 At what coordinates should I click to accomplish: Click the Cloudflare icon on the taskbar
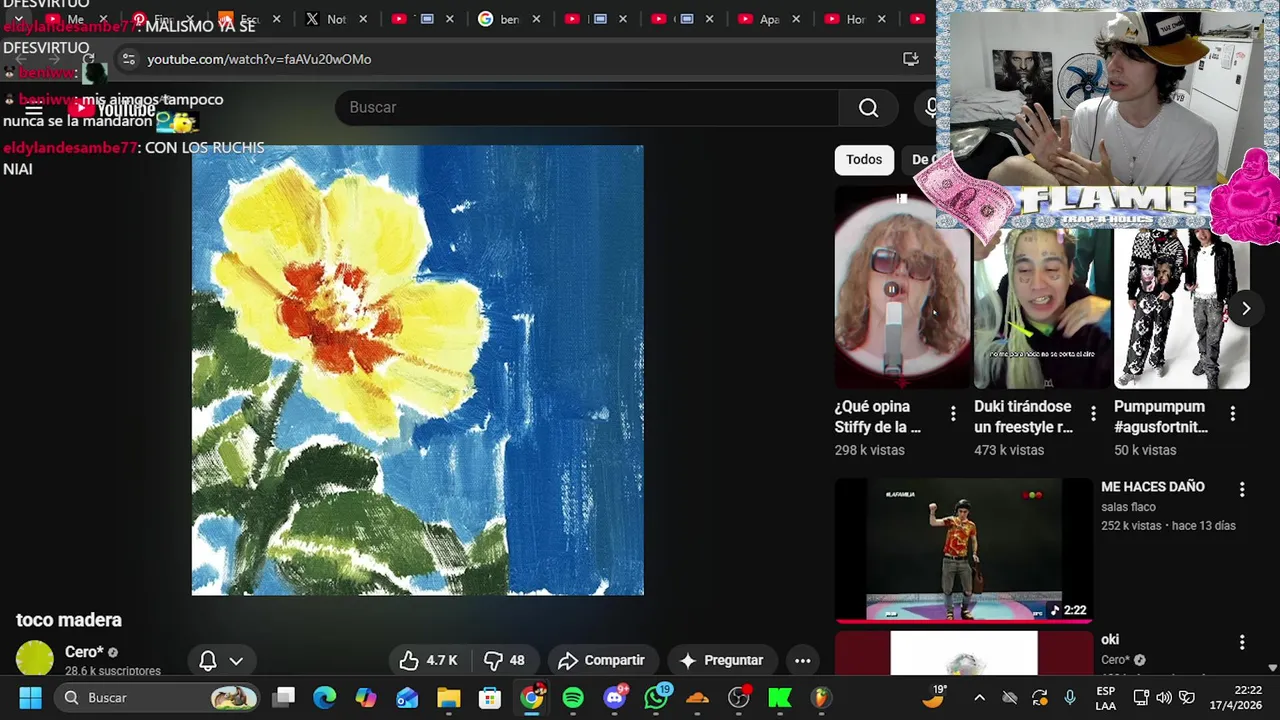[x=698, y=697]
